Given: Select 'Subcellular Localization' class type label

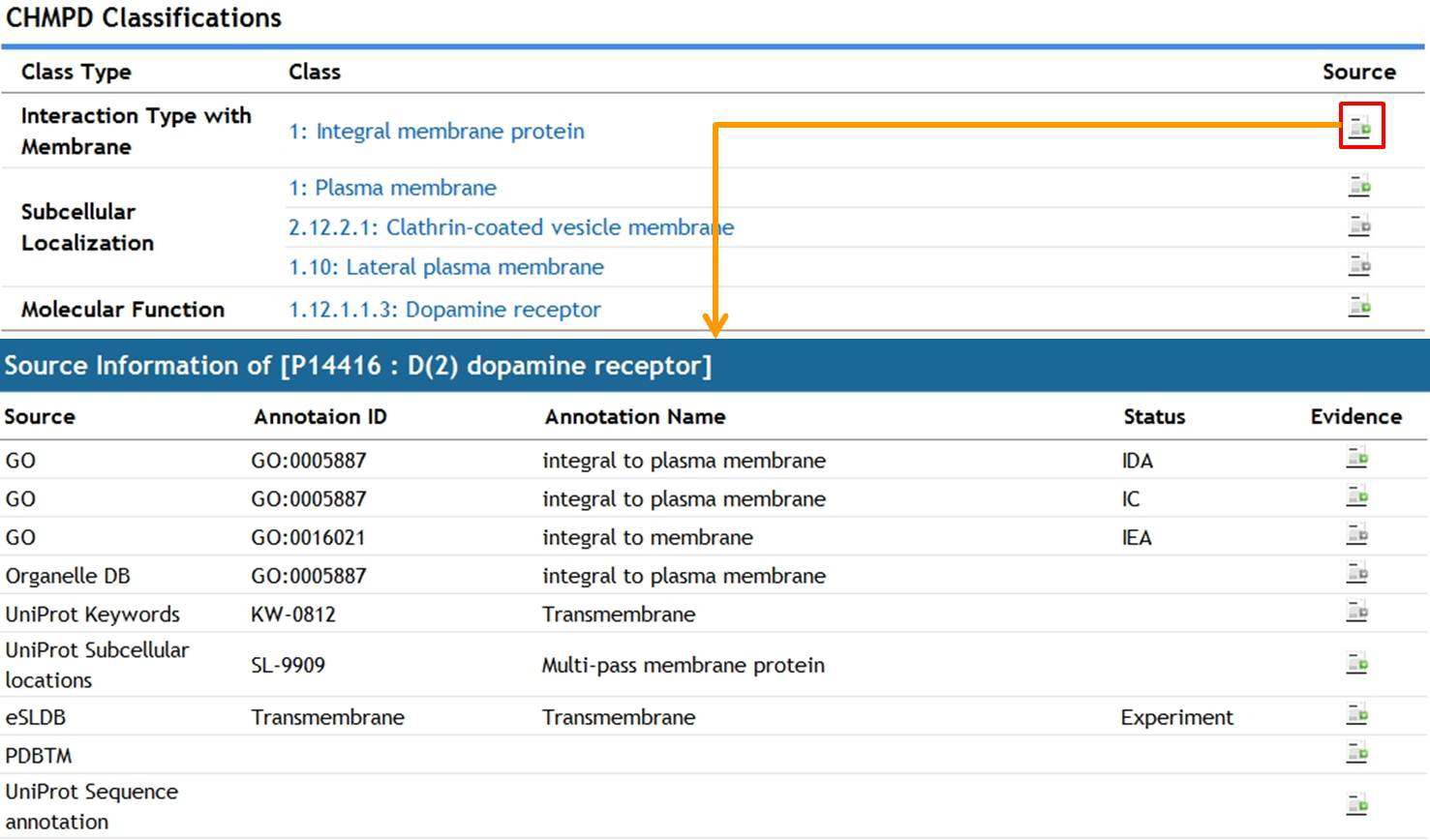Looking at the screenshot, I should [87, 226].
